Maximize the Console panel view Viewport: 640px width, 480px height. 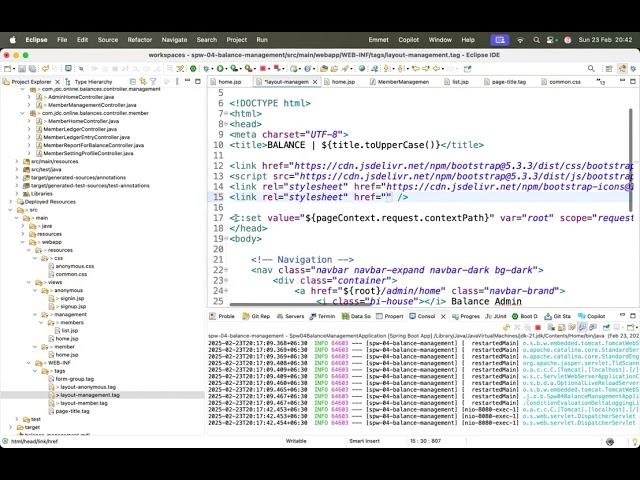[633, 316]
